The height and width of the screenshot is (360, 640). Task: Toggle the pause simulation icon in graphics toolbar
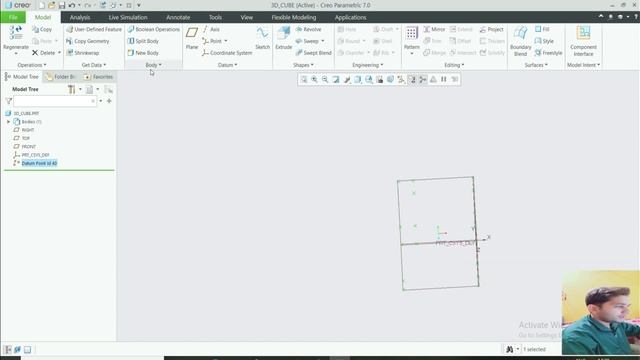point(444,79)
